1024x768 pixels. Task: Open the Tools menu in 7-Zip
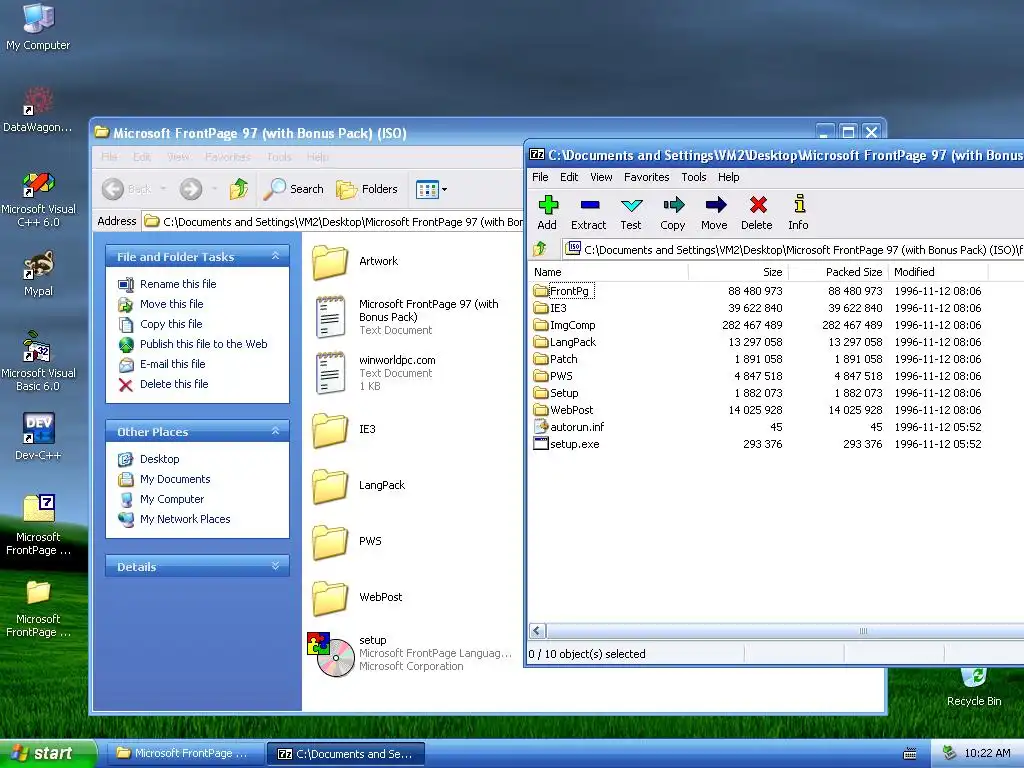[x=694, y=177]
